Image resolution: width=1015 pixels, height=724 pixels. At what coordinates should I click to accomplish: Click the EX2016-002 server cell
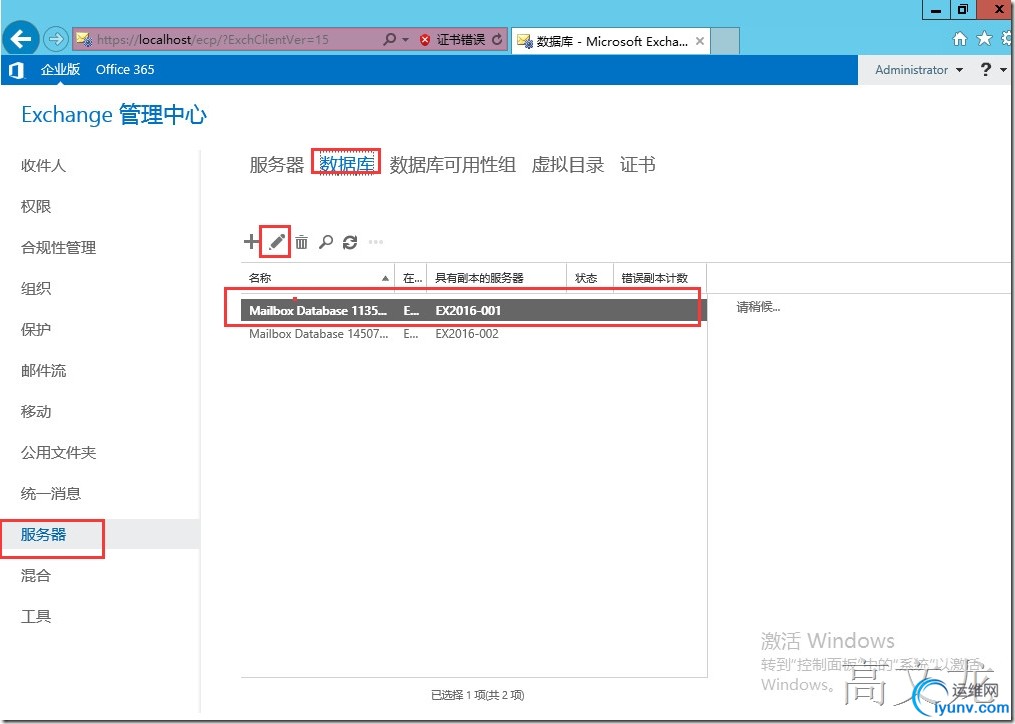point(467,334)
